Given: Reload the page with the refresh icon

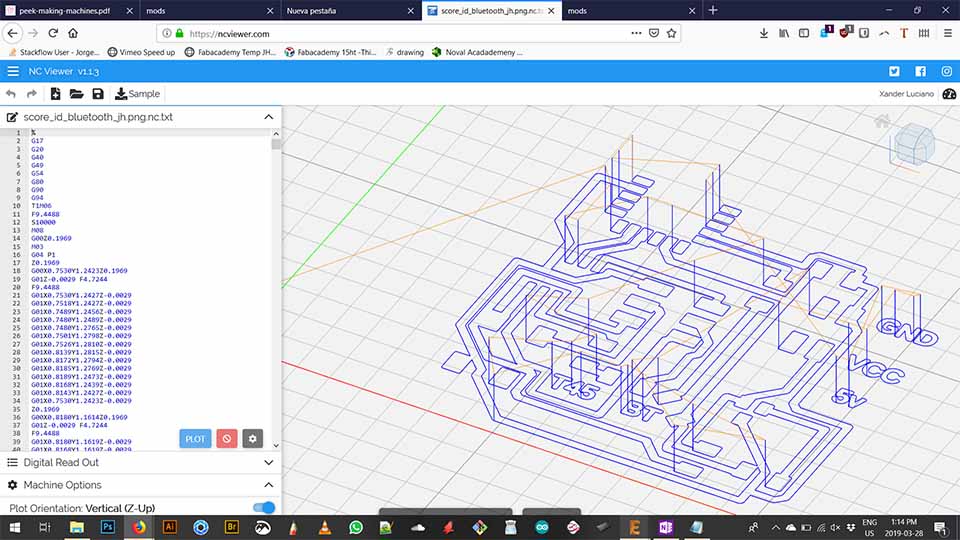Looking at the screenshot, I should coord(53,33).
